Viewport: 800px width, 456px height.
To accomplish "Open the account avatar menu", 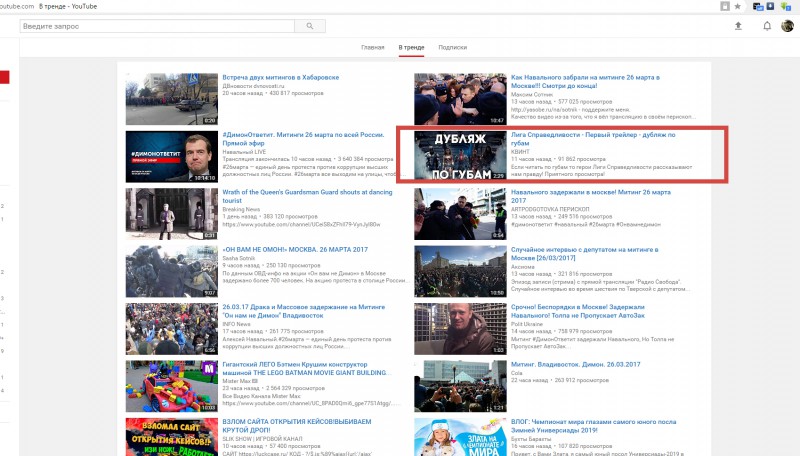I will (x=787, y=26).
